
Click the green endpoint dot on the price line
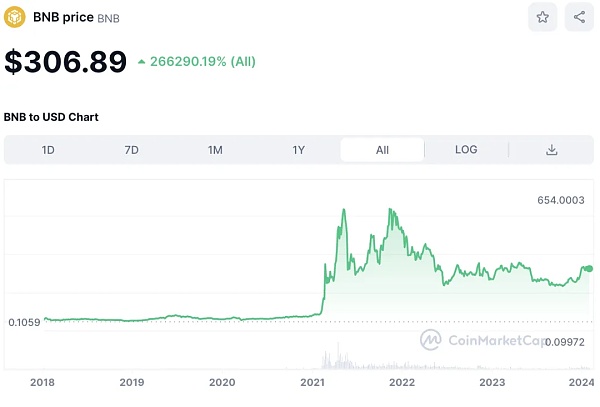click(589, 268)
